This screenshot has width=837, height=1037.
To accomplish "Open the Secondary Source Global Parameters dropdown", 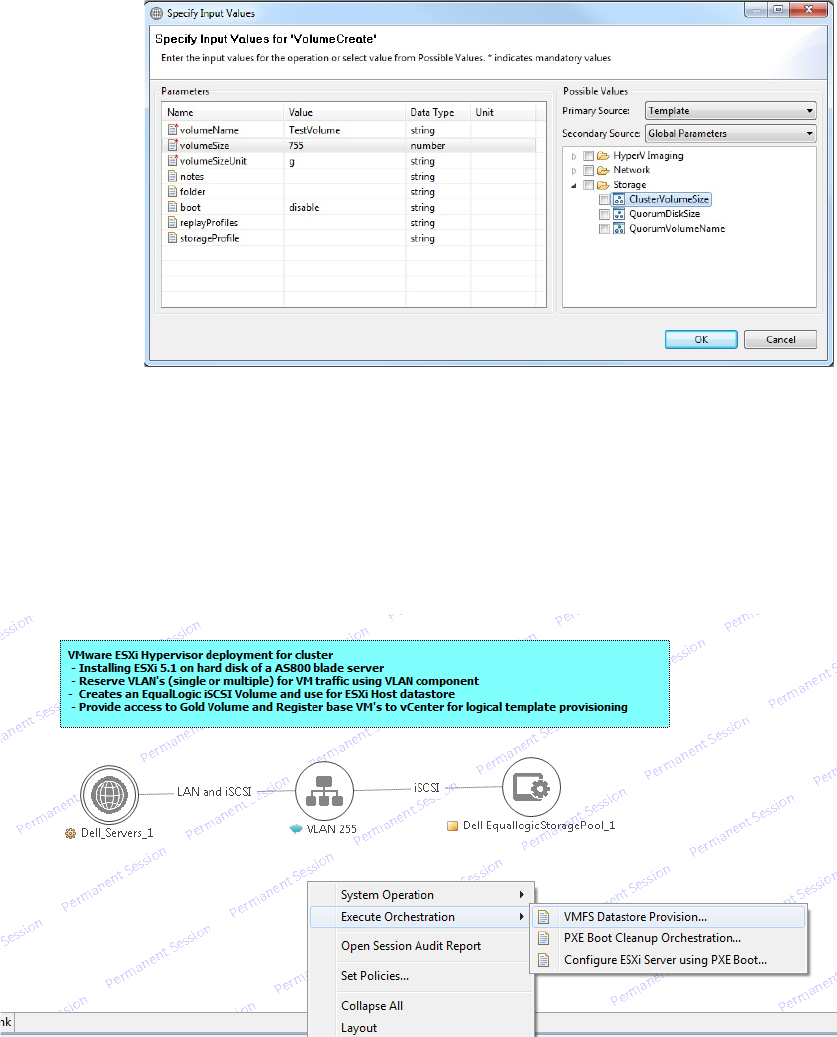I will [x=730, y=133].
